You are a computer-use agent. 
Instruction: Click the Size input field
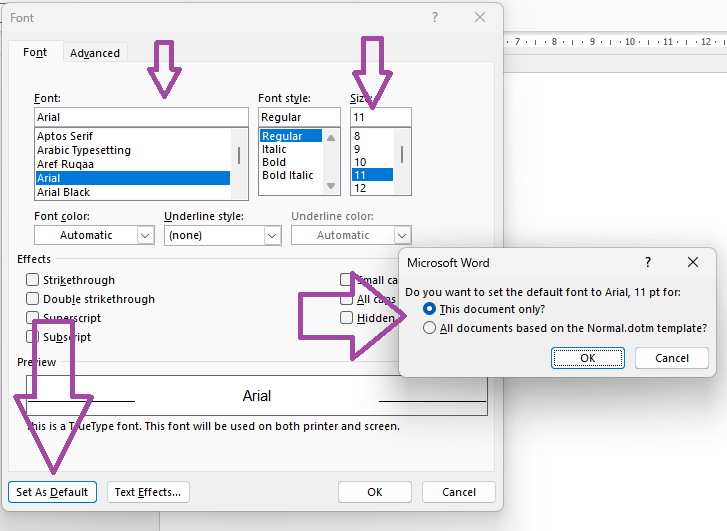381,117
